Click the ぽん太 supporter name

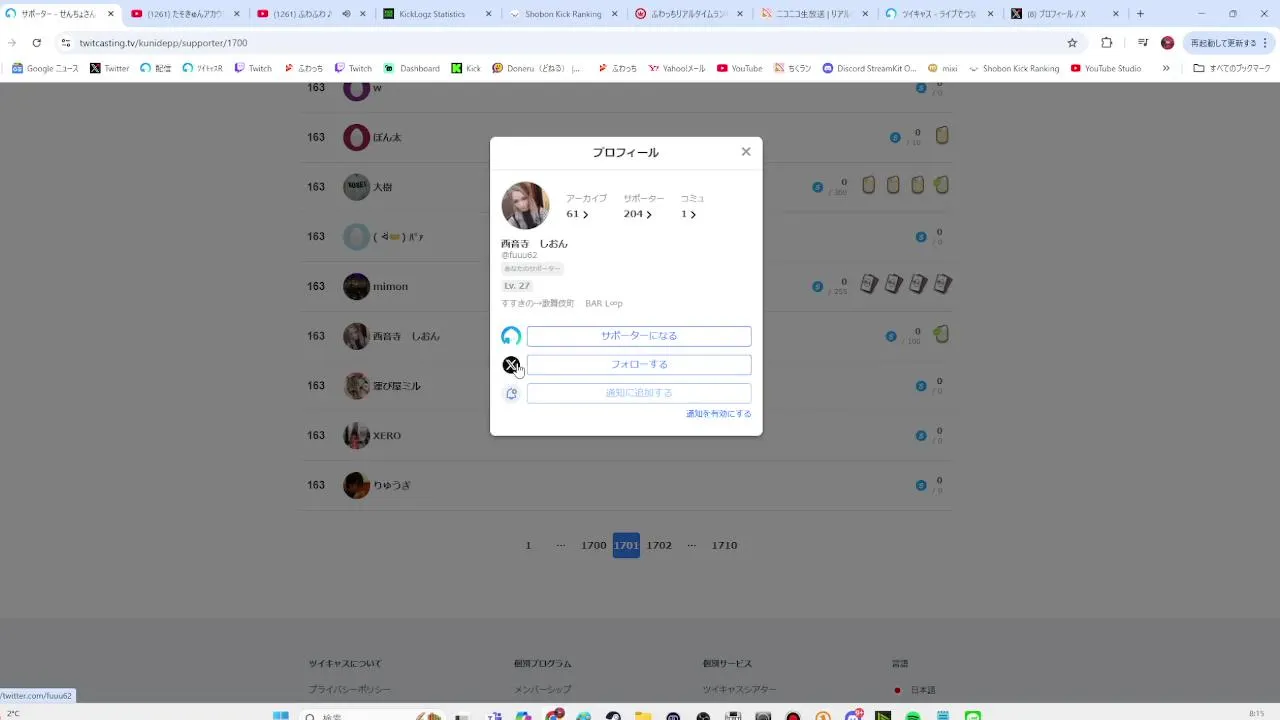coord(387,137)
